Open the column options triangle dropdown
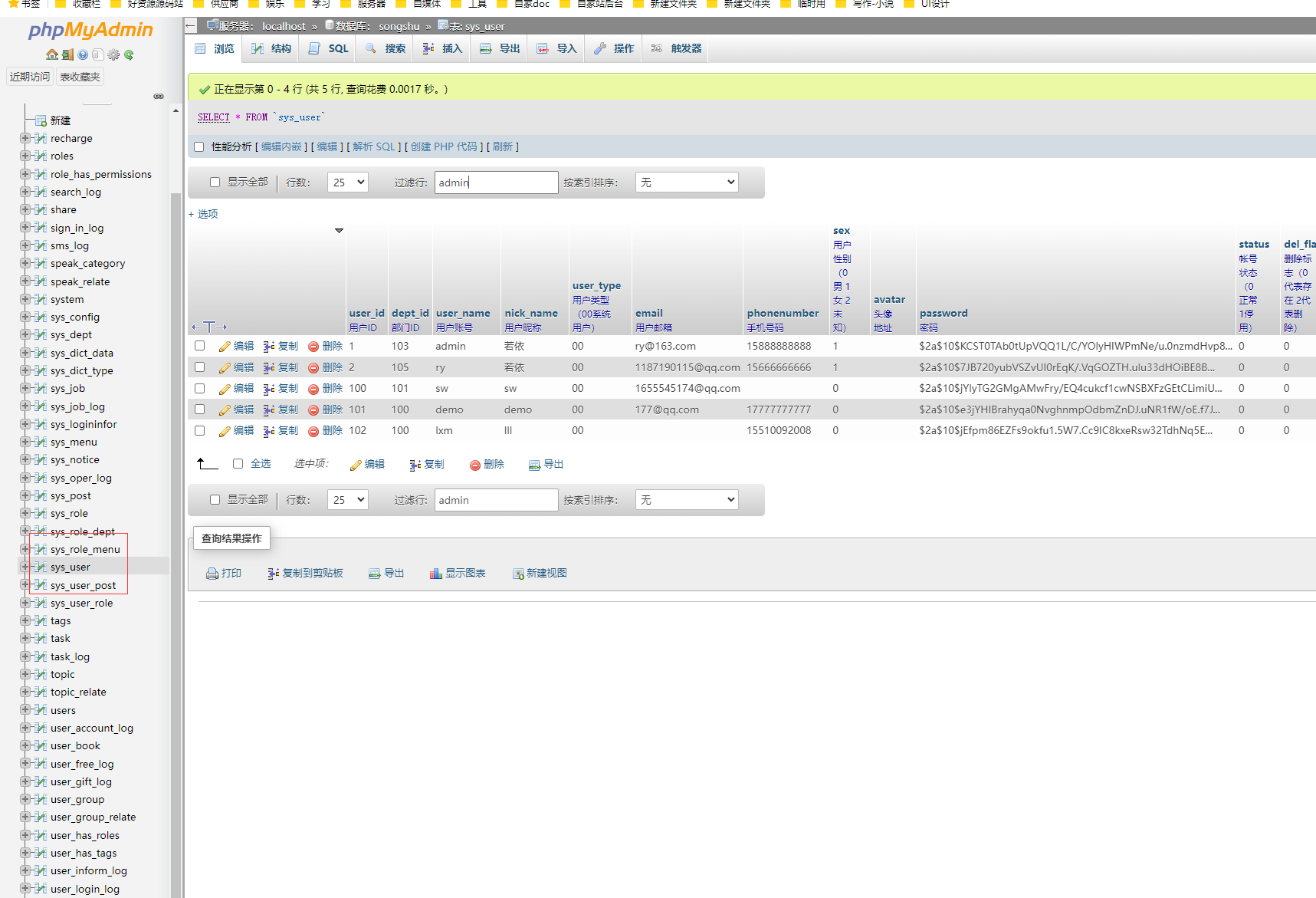Screen dimensions: 1316x898 339,230
